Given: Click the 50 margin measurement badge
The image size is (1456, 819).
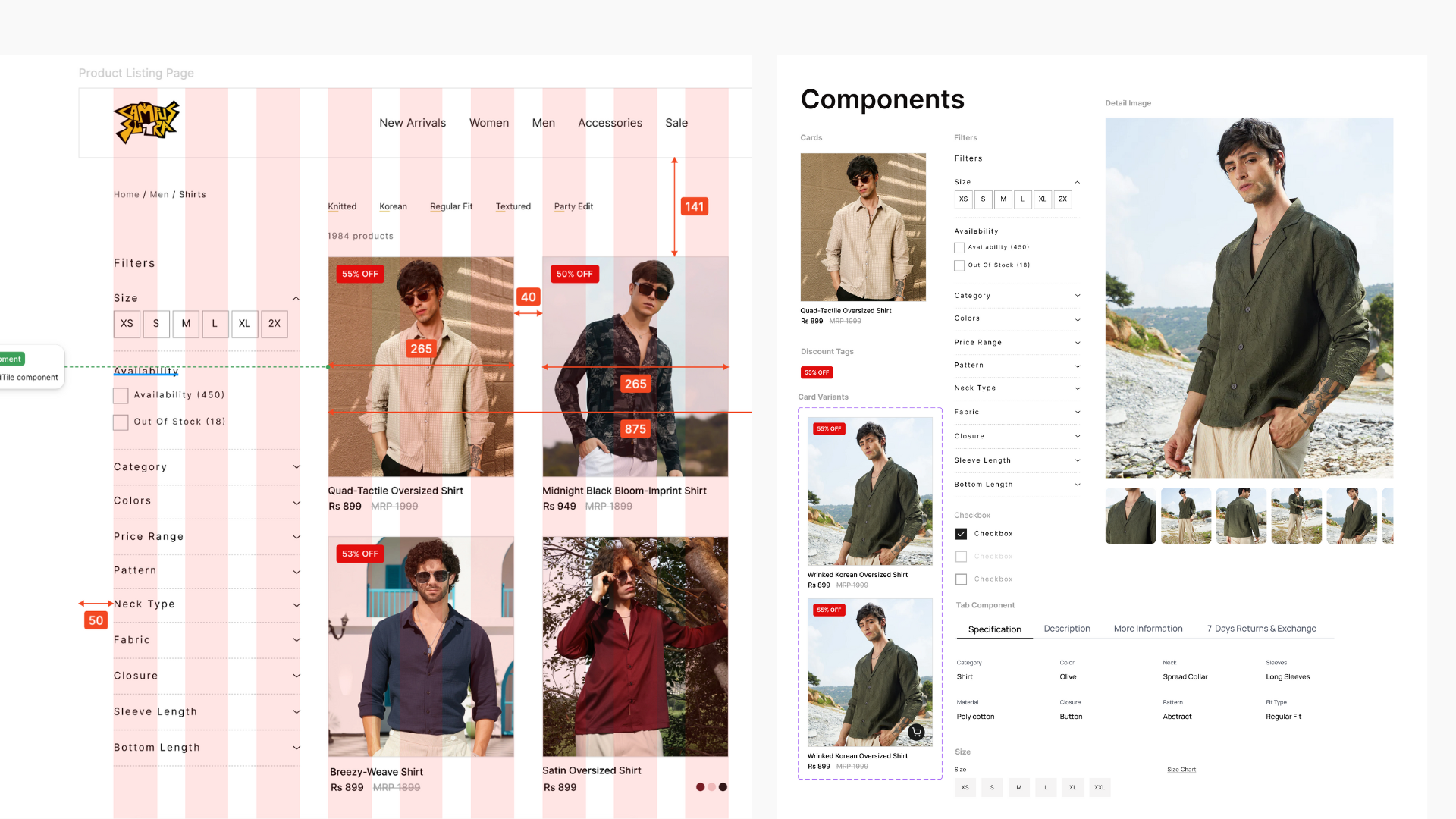Looking at the screenshot, I should click(x=96, y=620).
